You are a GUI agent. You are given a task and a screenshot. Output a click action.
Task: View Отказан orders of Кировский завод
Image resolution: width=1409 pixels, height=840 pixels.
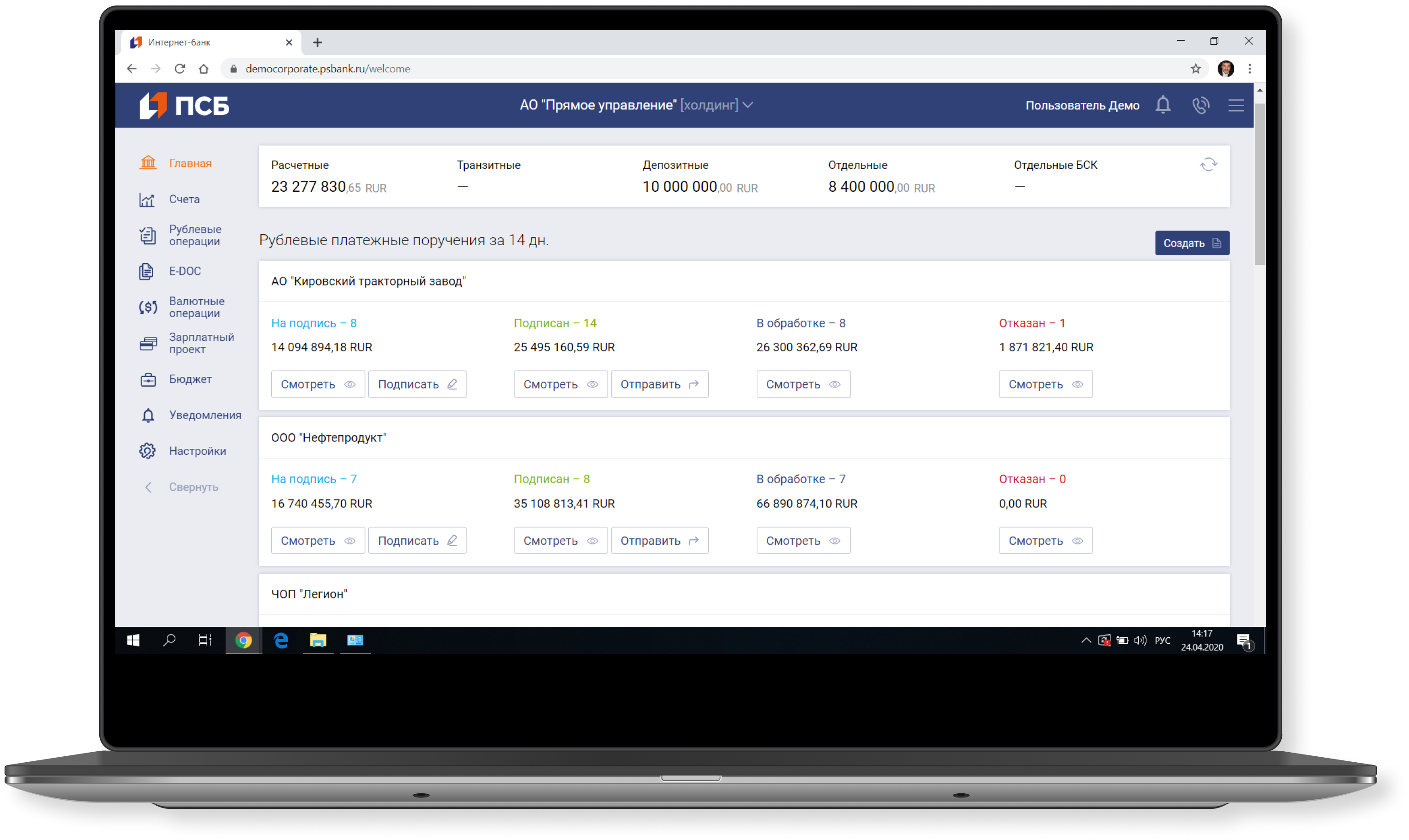click(x=1045, y=384)
